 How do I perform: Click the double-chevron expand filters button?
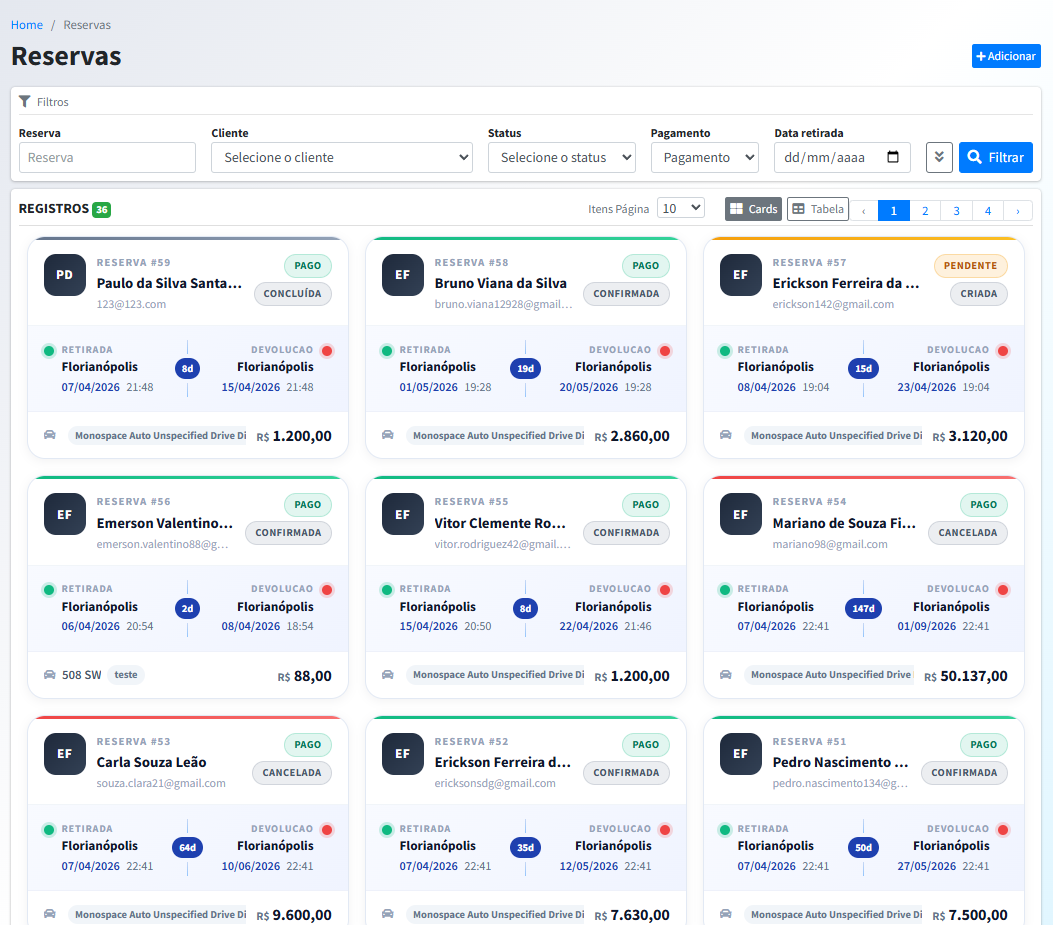click(x=939, y=157)
